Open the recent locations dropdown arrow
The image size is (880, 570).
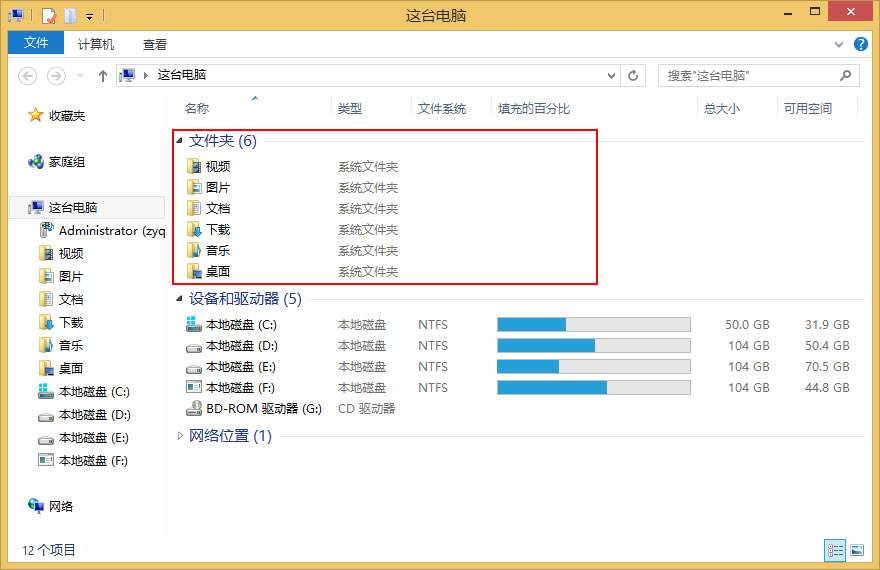pyautogui.click(x=80, y=76)
